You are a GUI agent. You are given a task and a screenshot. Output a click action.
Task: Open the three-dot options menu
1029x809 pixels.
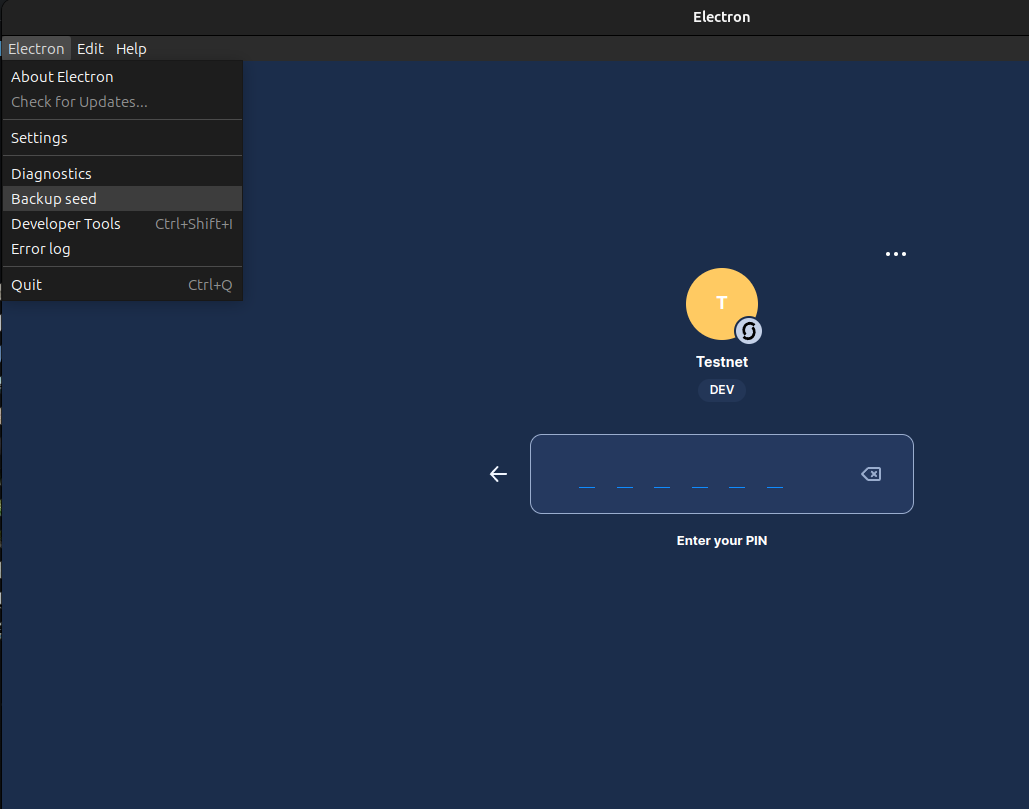tap(895, 254)
